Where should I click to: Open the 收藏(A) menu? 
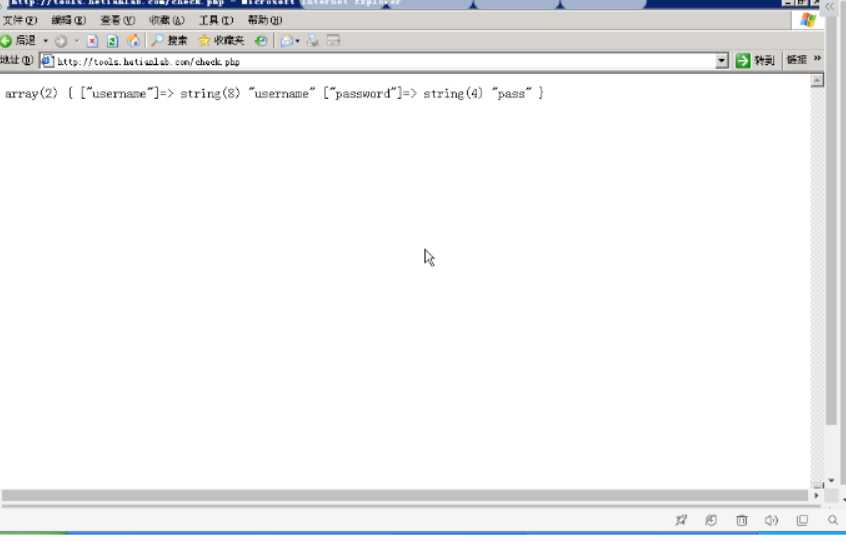[x=167, y=20]
